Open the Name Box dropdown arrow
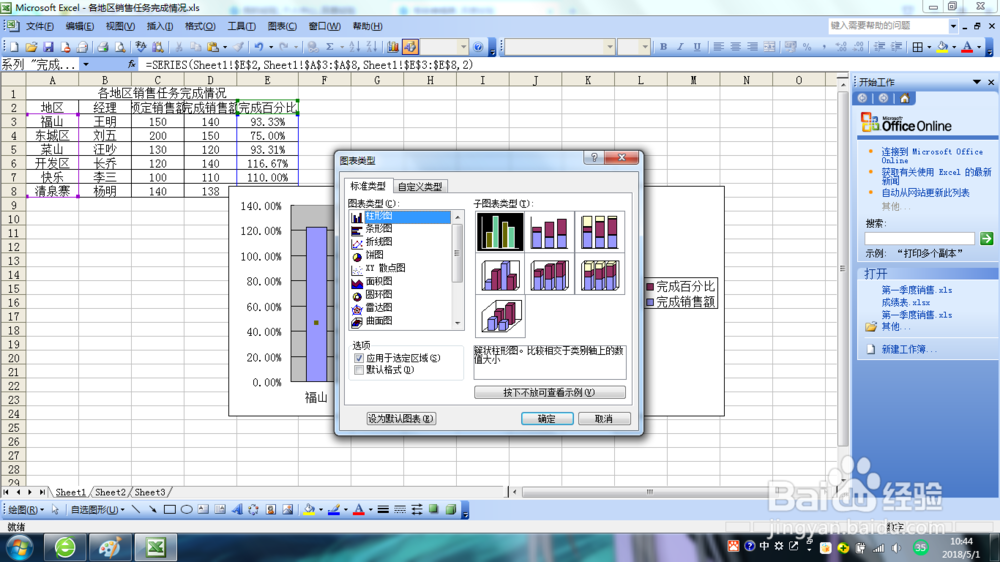The width and height of the screenshot is (1000, 562). [85, 64]
